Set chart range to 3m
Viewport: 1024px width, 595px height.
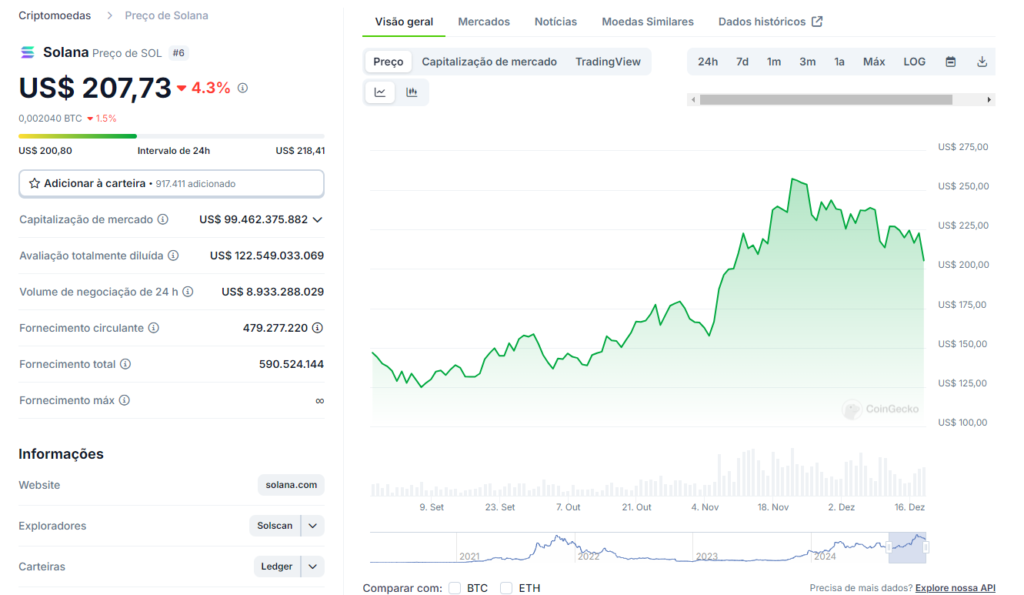[x=808, y=61]
